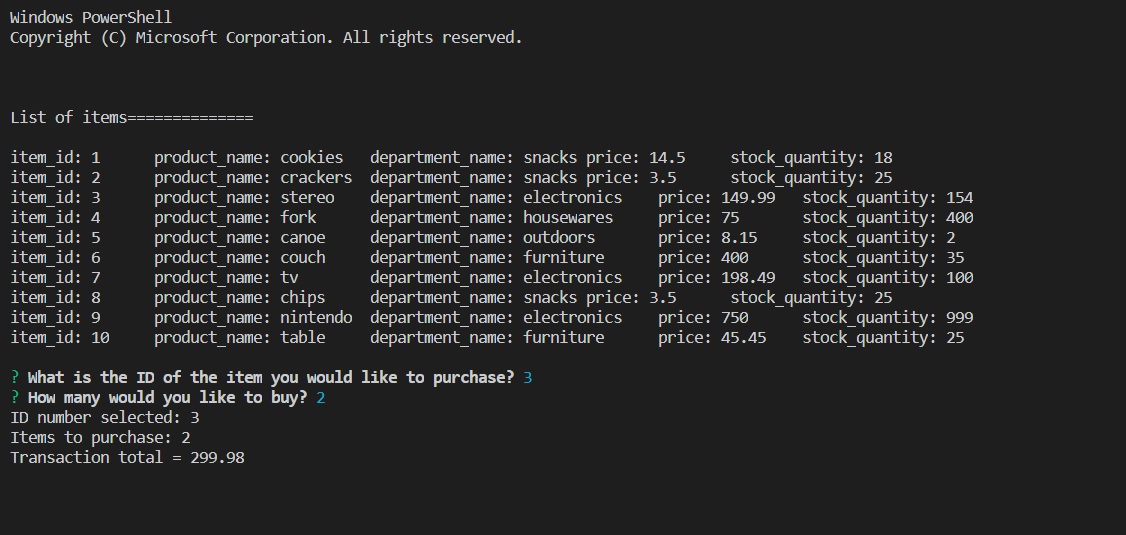The width and height of the screenshot is (1126, 535).
Task: Click the Transaction total 299.98 value
Action: [218, 457]
